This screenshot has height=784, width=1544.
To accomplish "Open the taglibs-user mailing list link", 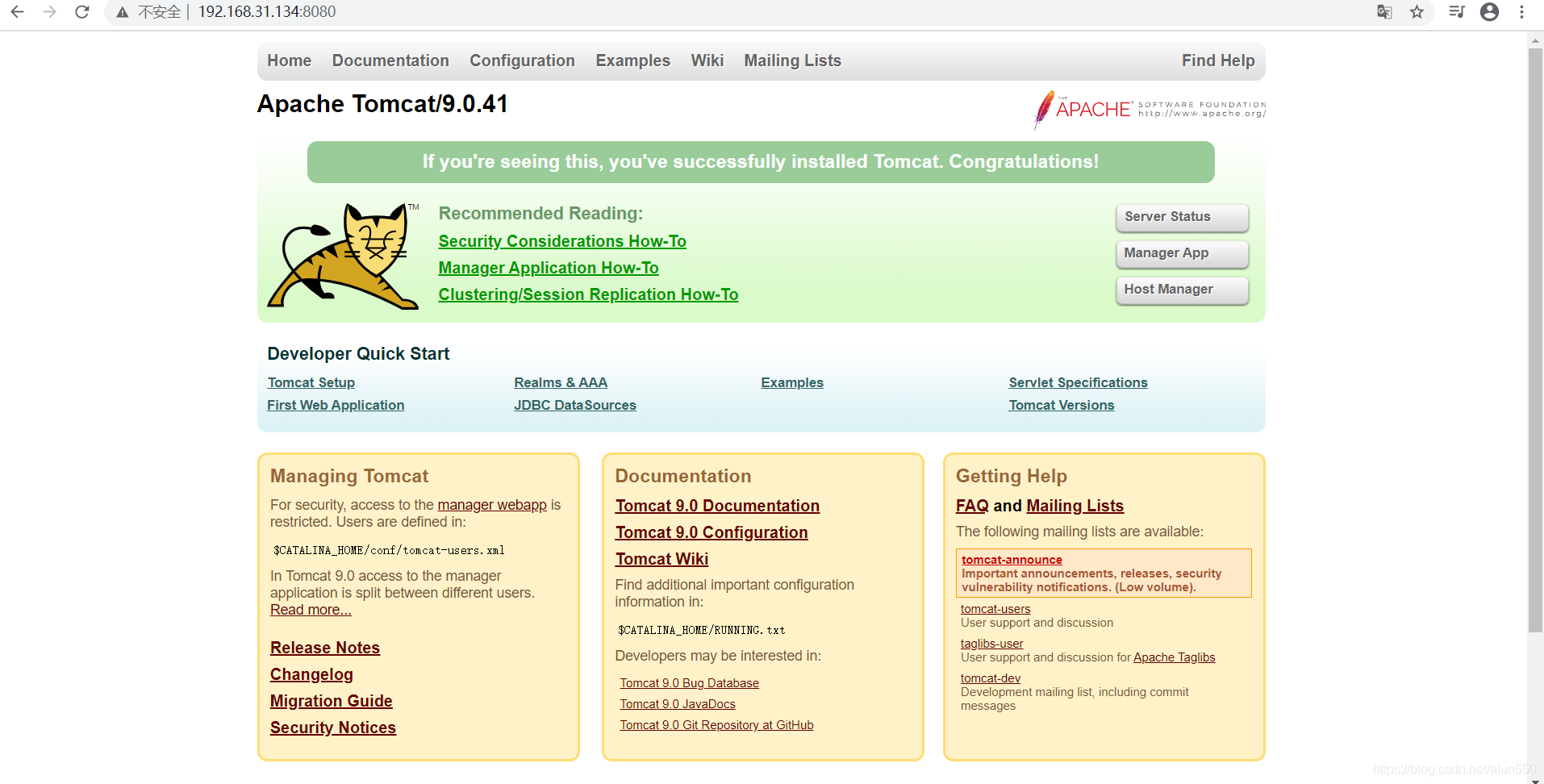I will (991, 644).
